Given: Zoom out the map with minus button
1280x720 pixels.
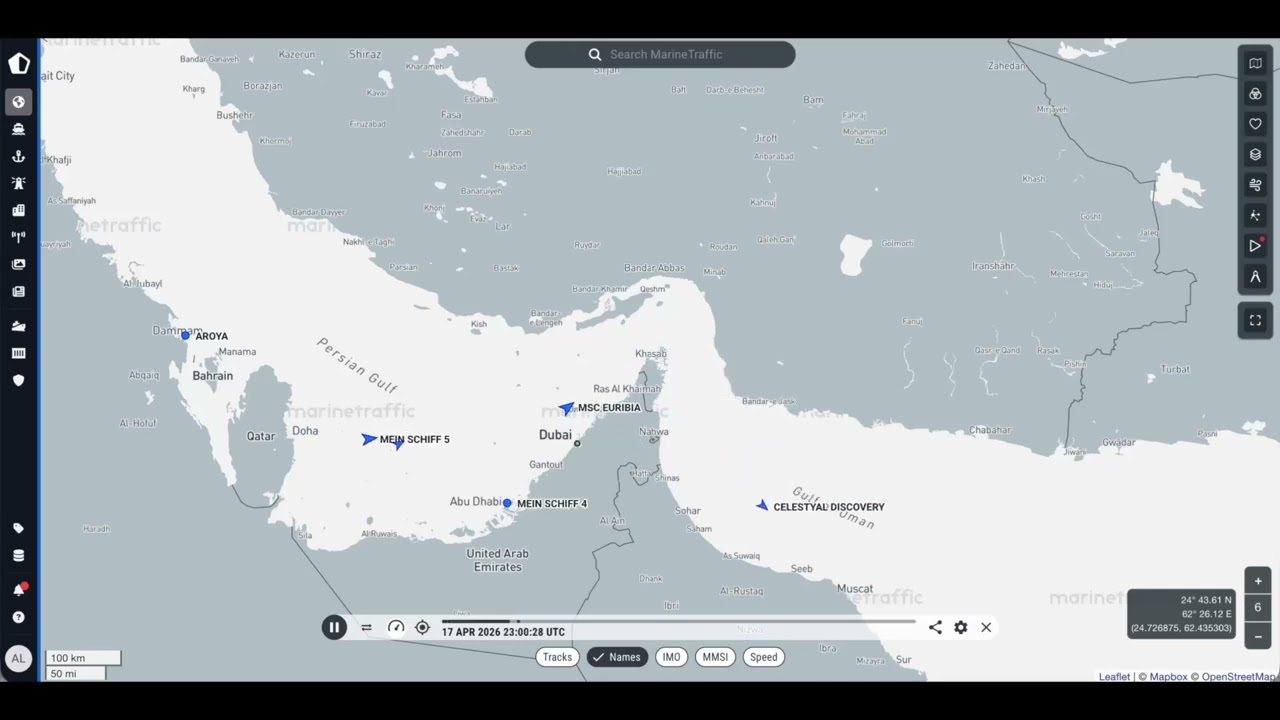Looking at the screenshot, I should pos(1258,636).
